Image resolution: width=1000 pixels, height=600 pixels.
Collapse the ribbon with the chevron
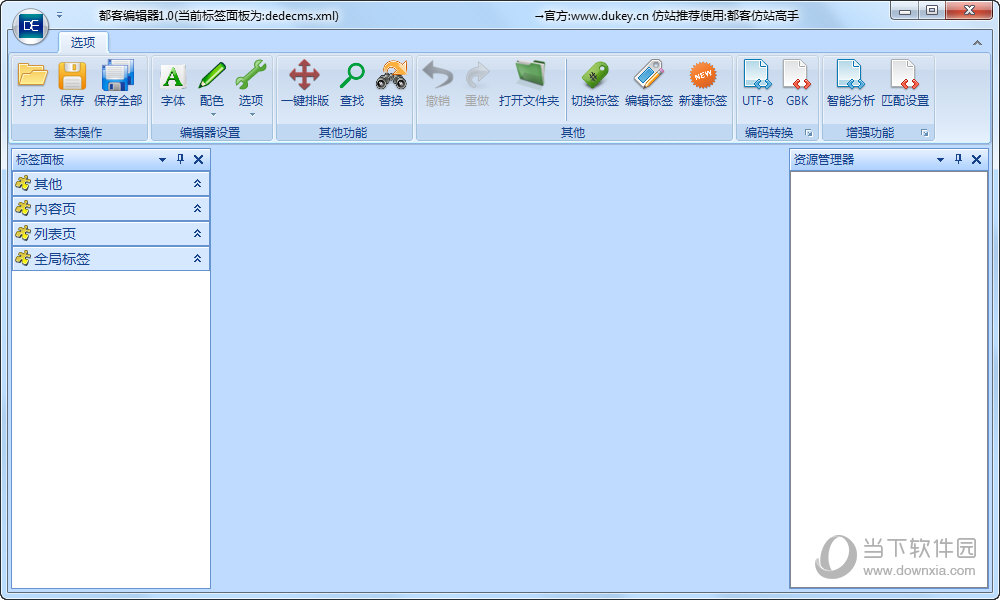[977, 43]
